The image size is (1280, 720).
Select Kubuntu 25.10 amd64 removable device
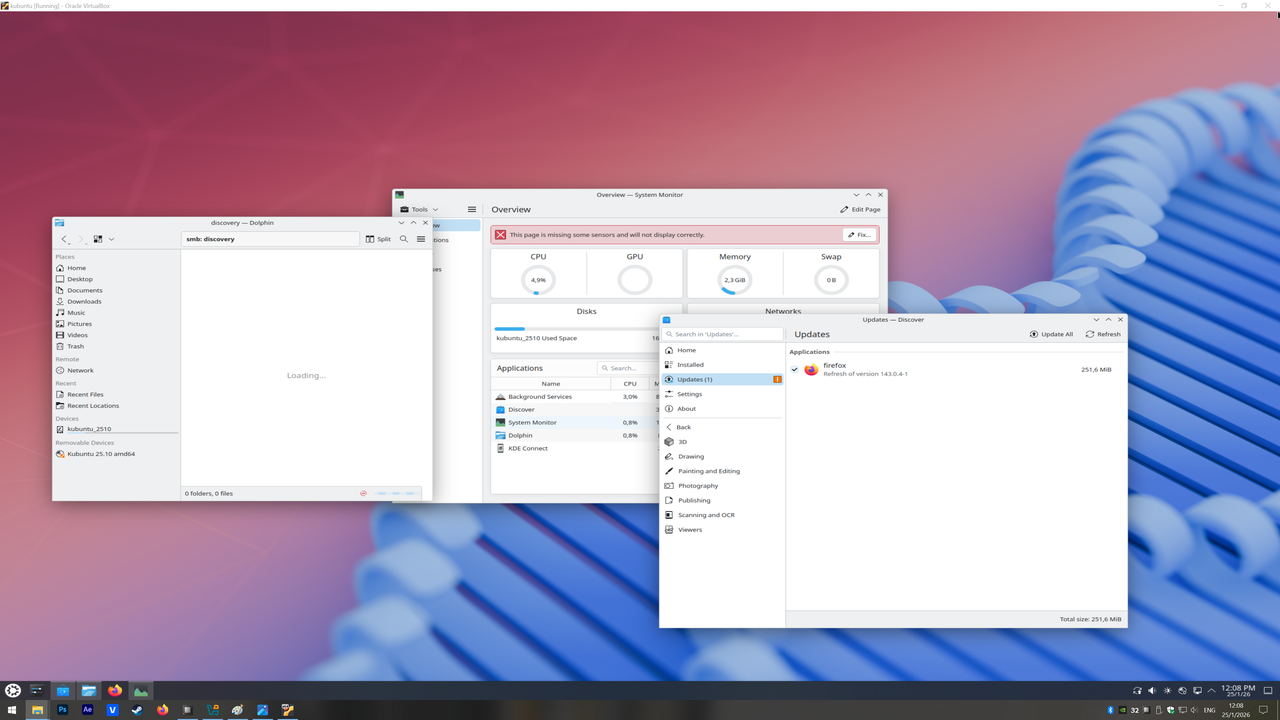(x=116, y=454)
